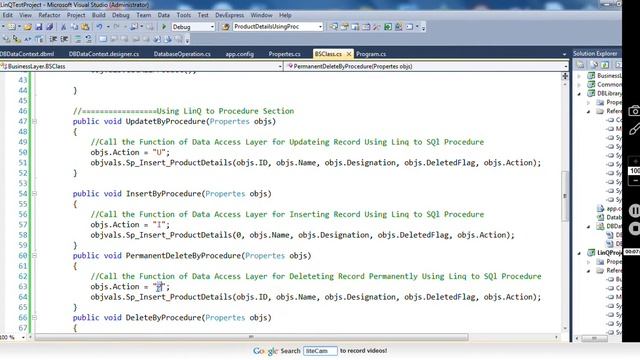640x360 pixels.
Task: Switch to the Program.cs tab
Action: (x=371, y=54)
